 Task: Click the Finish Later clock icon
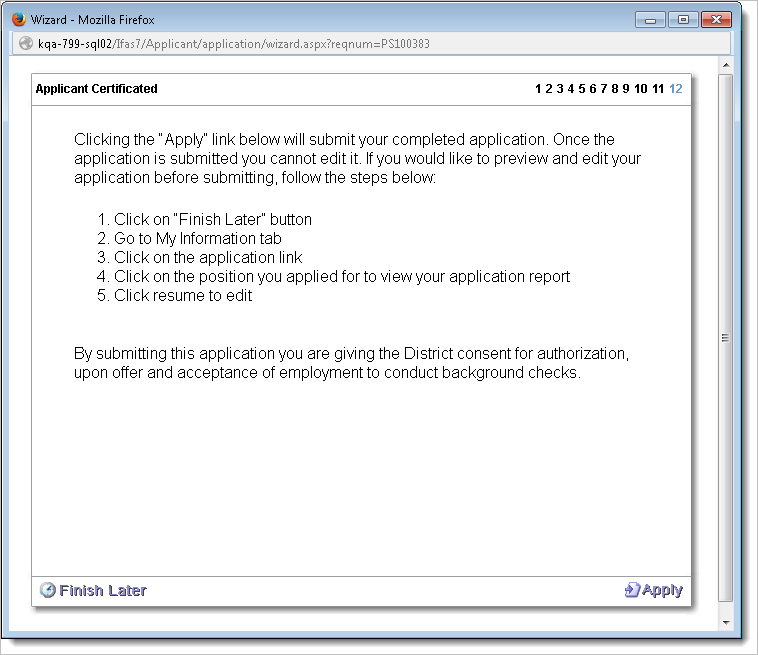click(47, 590)
